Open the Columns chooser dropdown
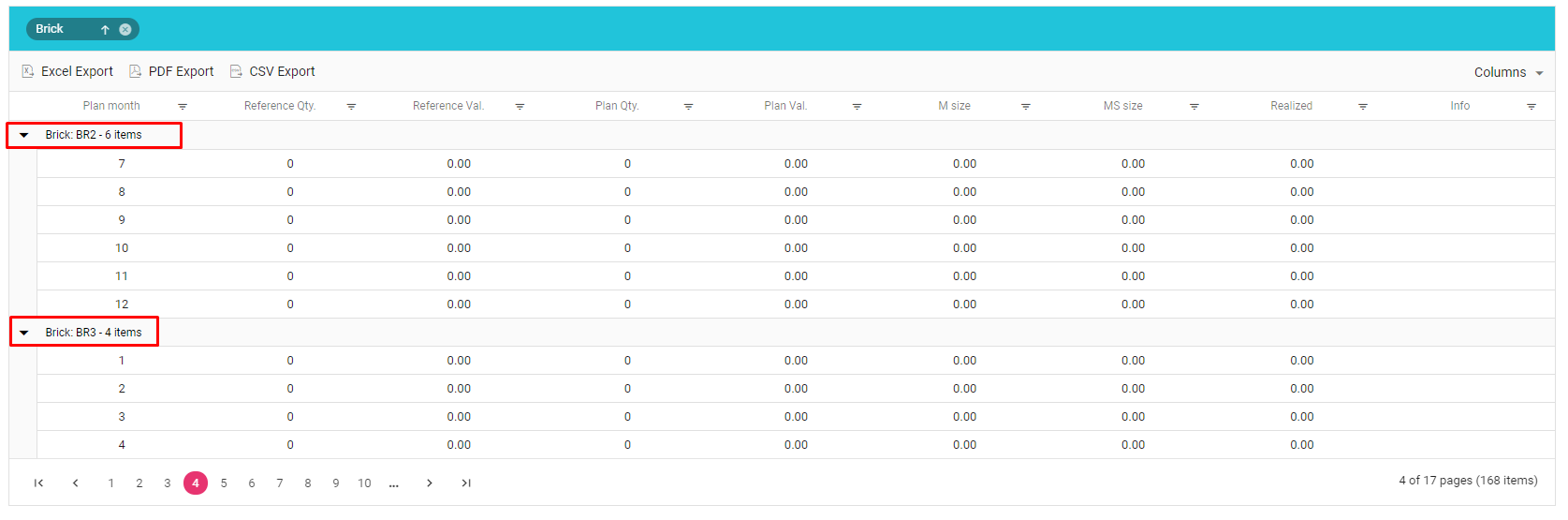The image size is (1568, 520). (x=1507, y=72)
